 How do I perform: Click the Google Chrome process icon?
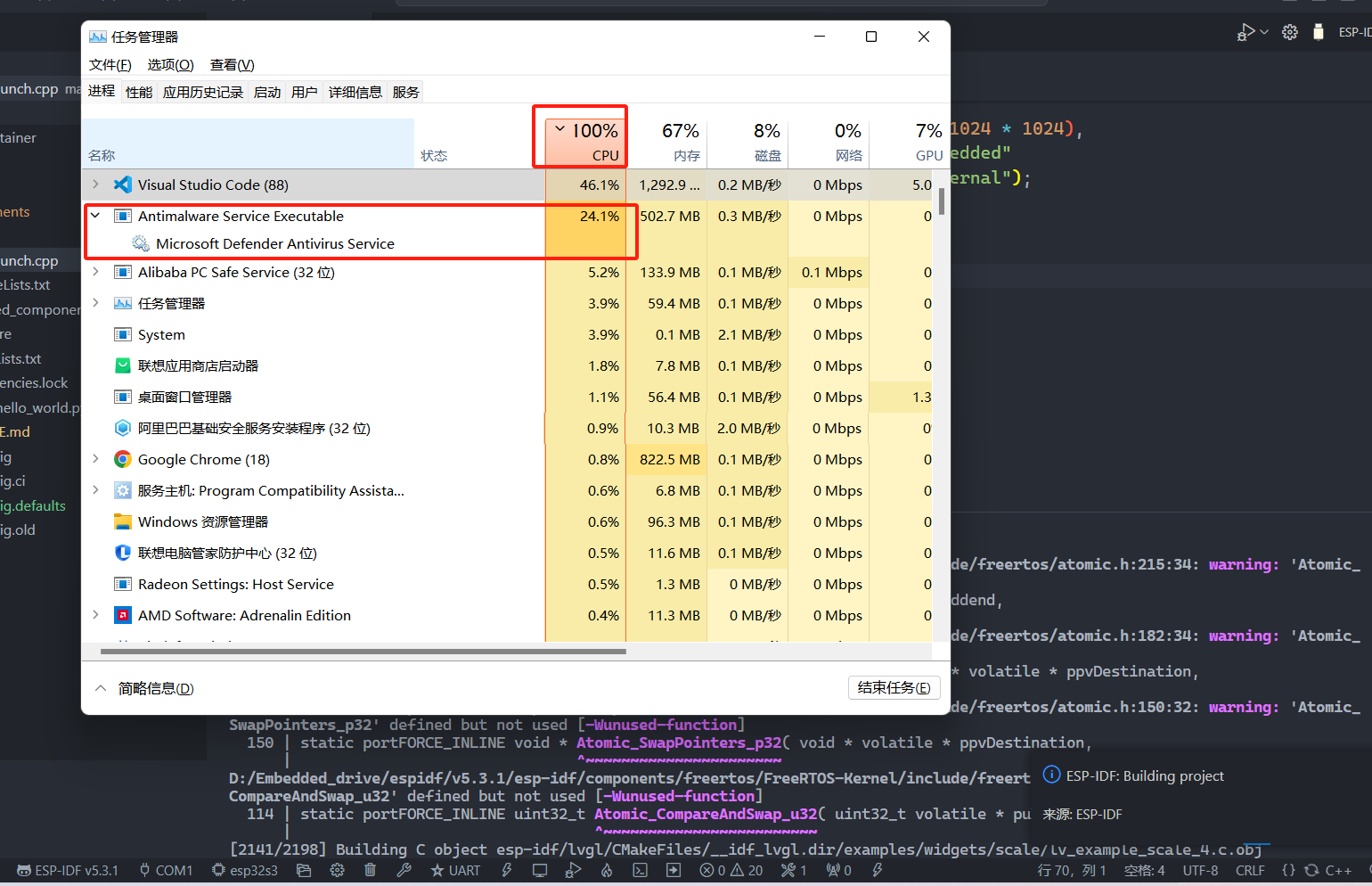[123, 459]
